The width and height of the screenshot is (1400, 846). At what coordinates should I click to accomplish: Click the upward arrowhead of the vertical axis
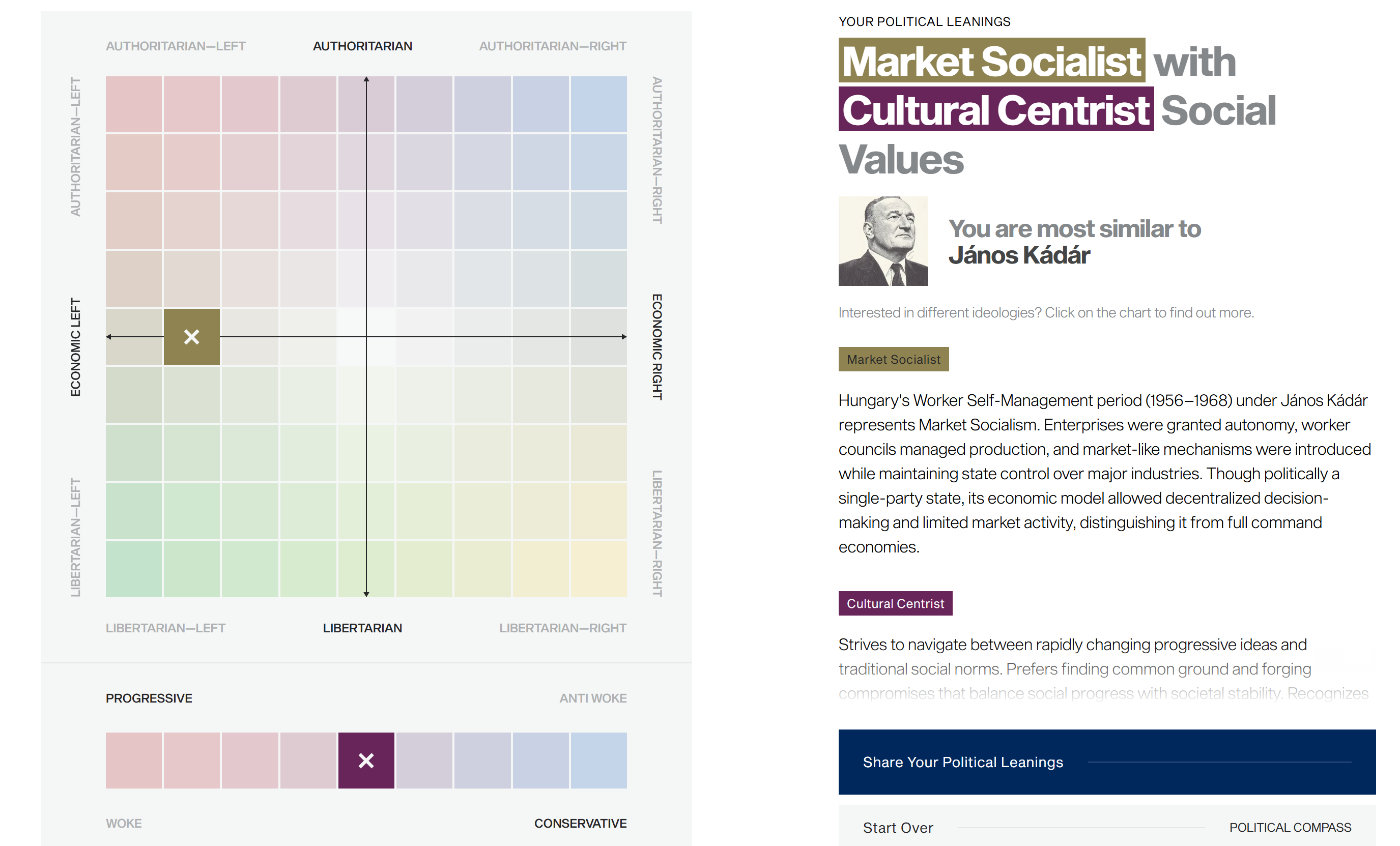tap(366, 79)
